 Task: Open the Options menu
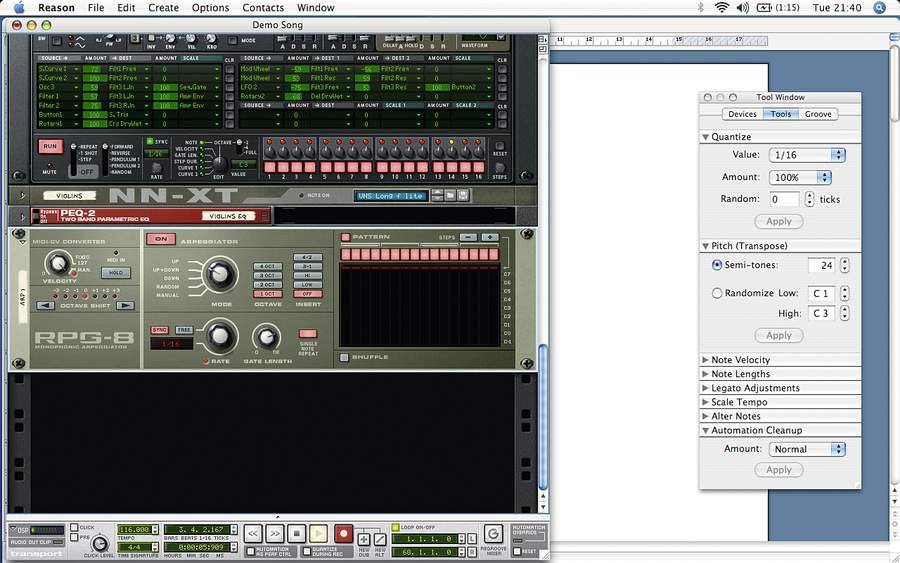[x=210, y=7]
